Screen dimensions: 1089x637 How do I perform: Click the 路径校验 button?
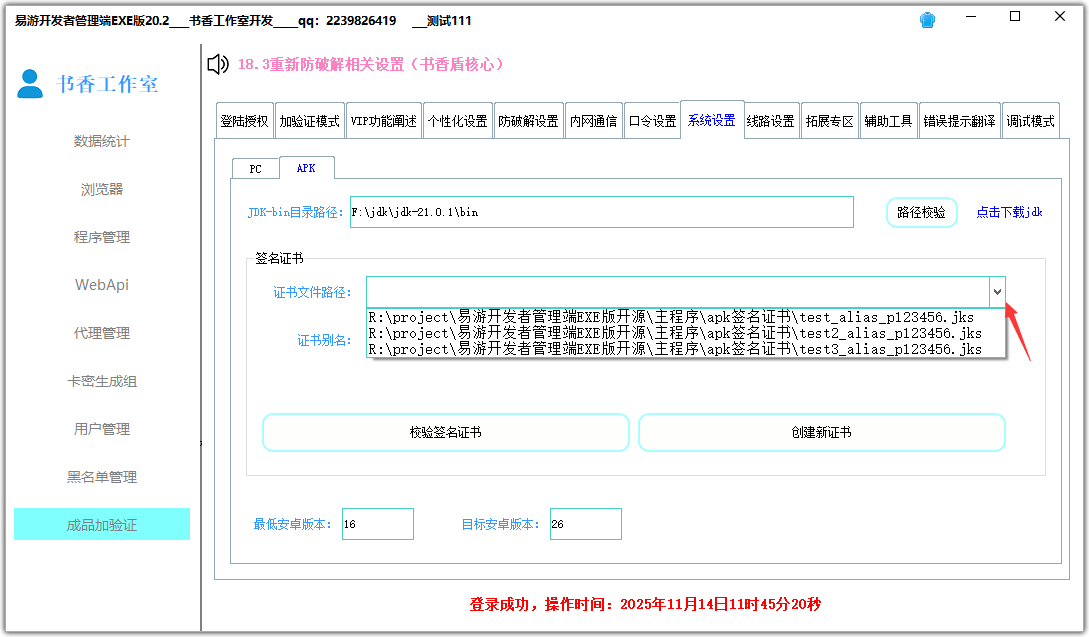[x=921, y=212]
